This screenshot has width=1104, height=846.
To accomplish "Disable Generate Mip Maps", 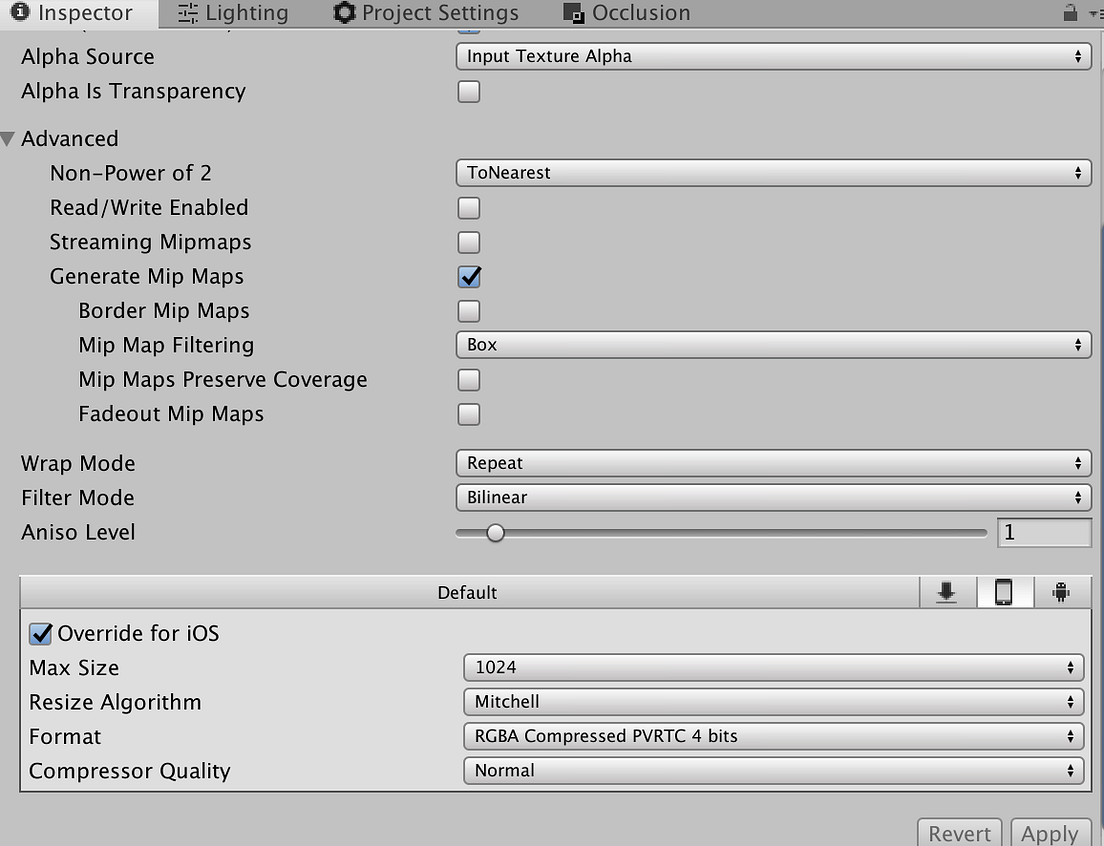I will [469, 277].
